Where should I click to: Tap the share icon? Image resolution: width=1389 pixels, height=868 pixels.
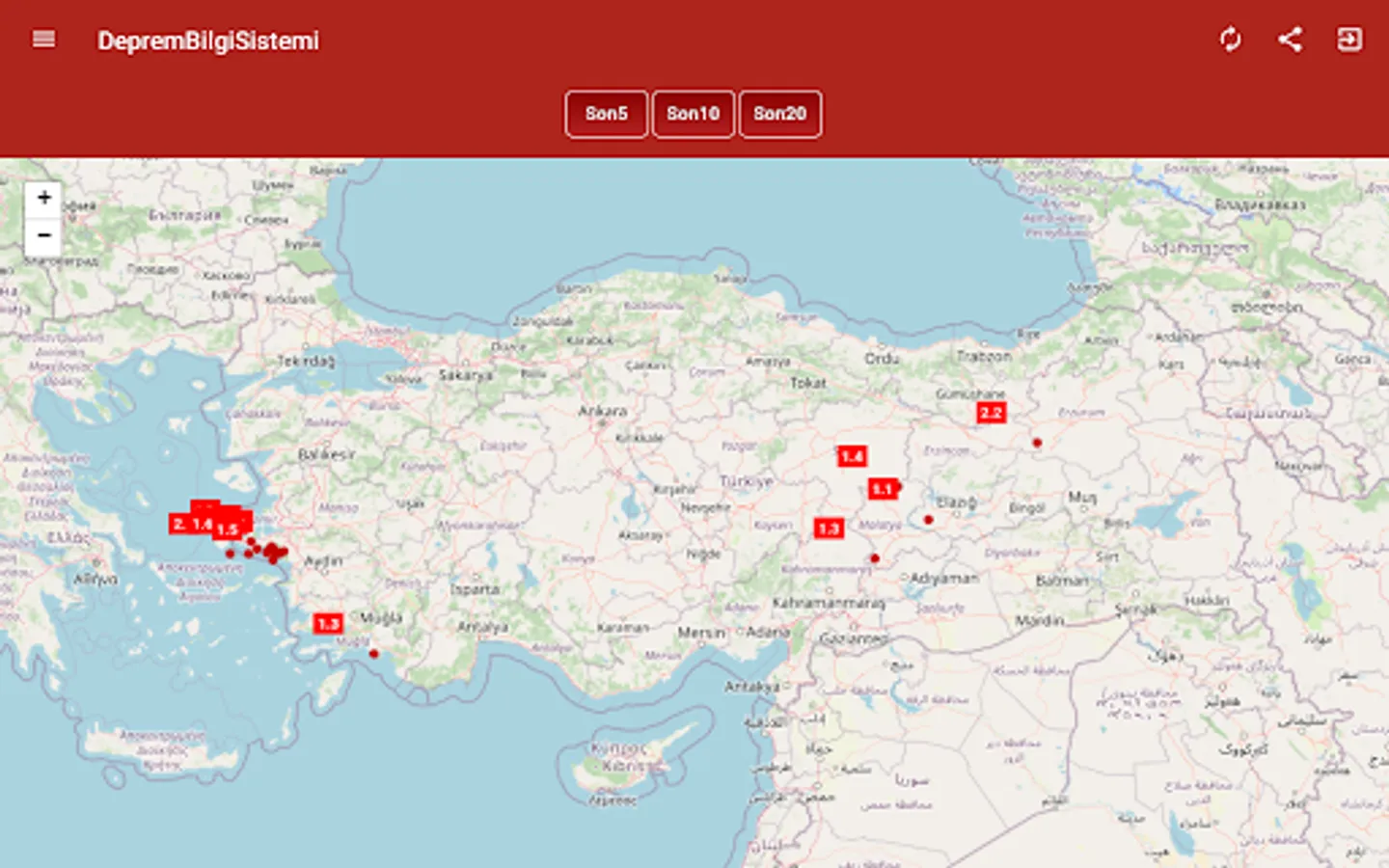tap(1290, 40)
